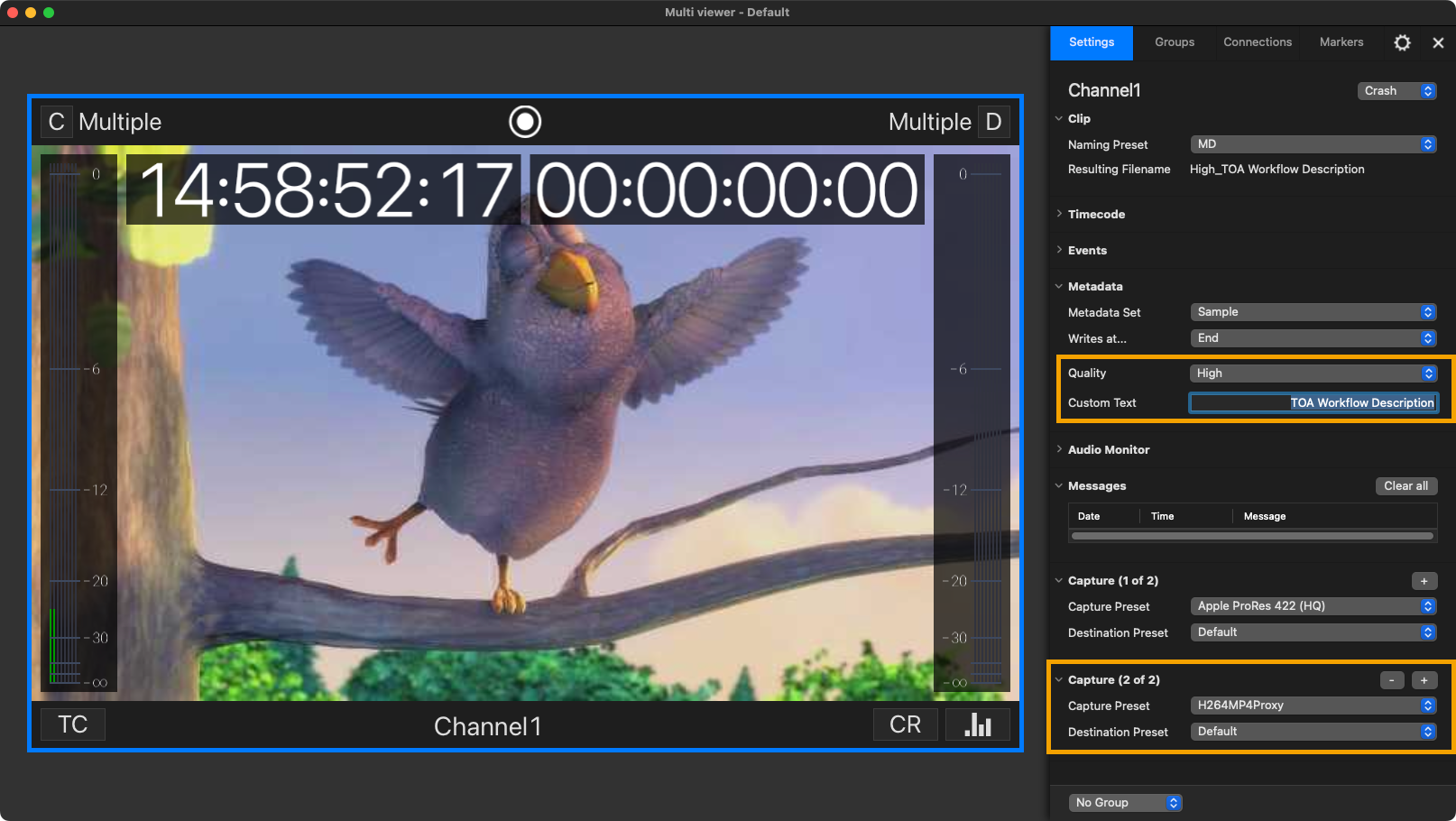This screenshot has width=1456, height=821.
Task: Click the Messages horizontal scrollbar
Action: click(x=1252, y=536)
